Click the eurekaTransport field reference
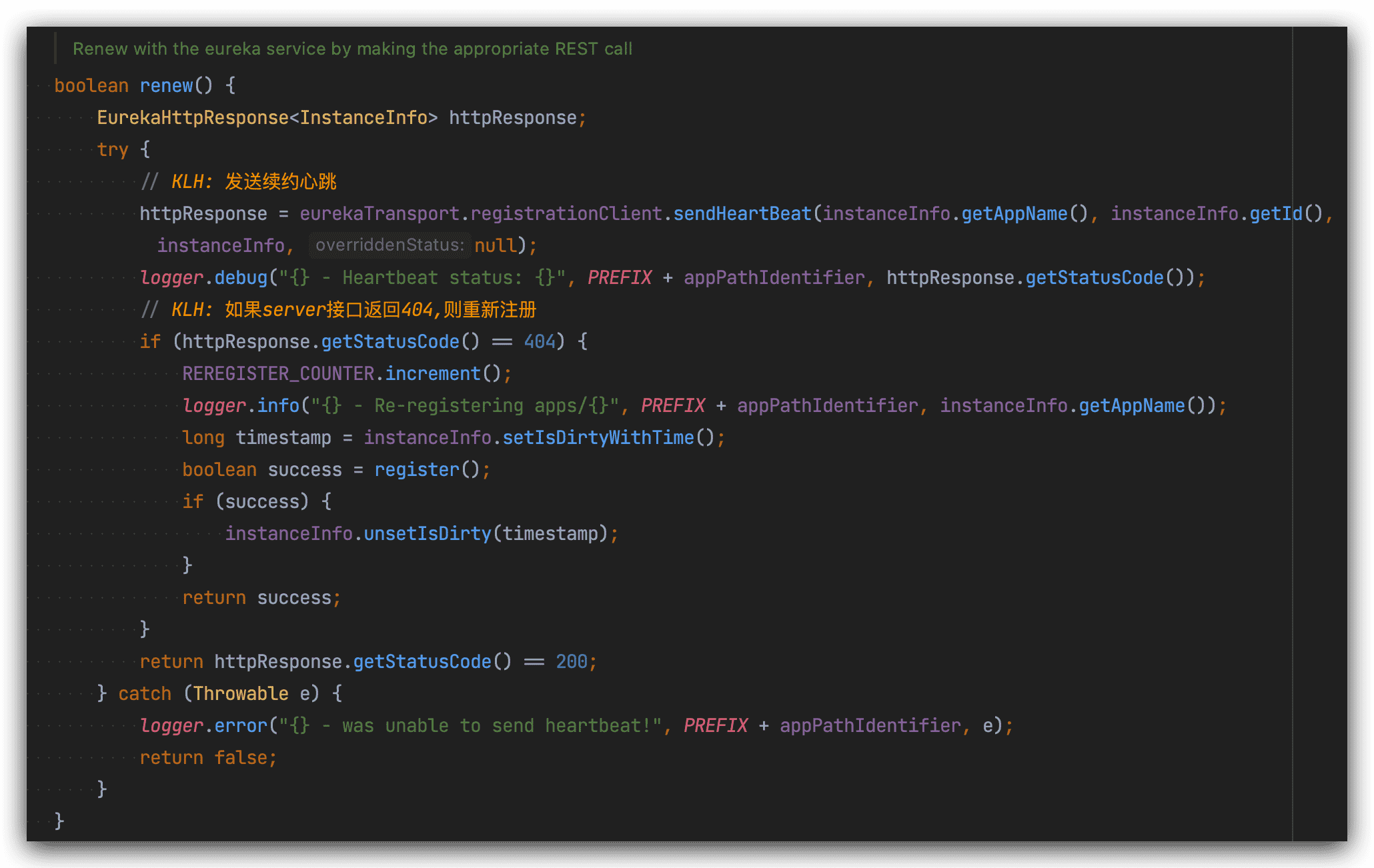The image size is (1374, 868). pyautogui.click(x=379, y=213)
